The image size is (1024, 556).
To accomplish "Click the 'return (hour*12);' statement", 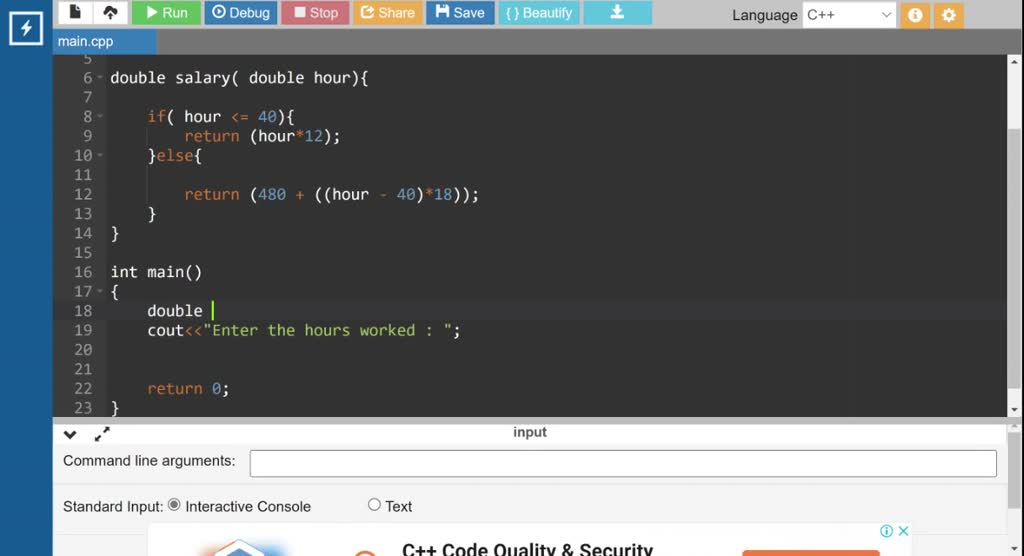I will pyautogui.click(x=263, y=136).
